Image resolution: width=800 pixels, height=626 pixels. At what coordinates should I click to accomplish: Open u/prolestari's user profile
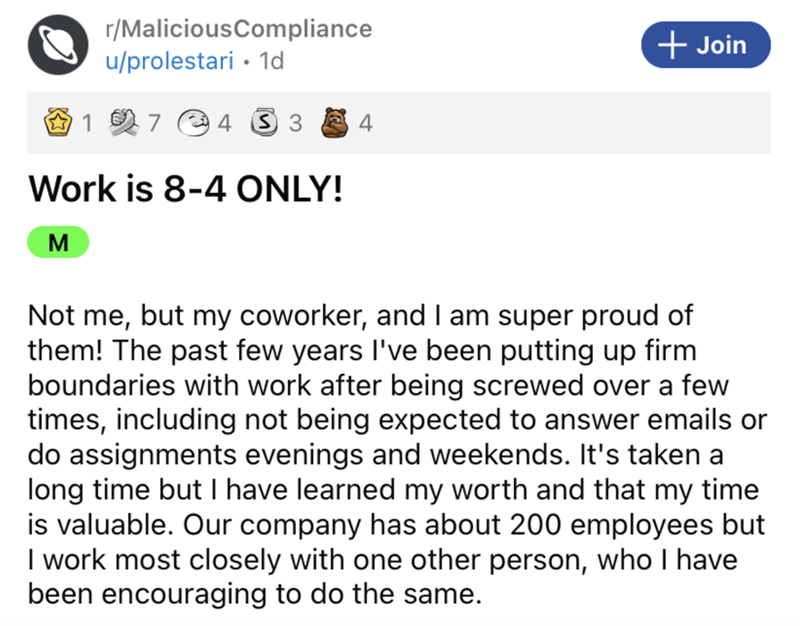tap(170, 60)
